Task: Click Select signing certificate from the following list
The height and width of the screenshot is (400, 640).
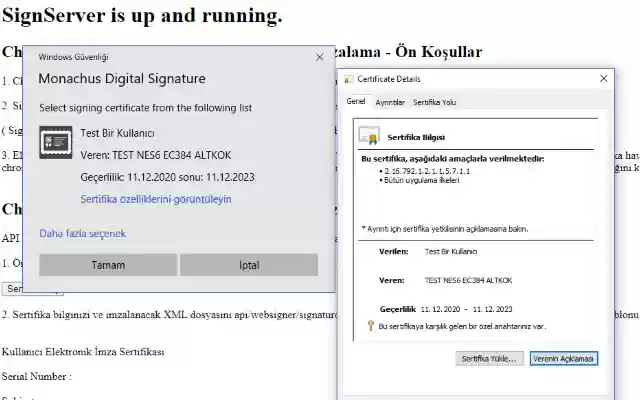Action: point(146,108)
